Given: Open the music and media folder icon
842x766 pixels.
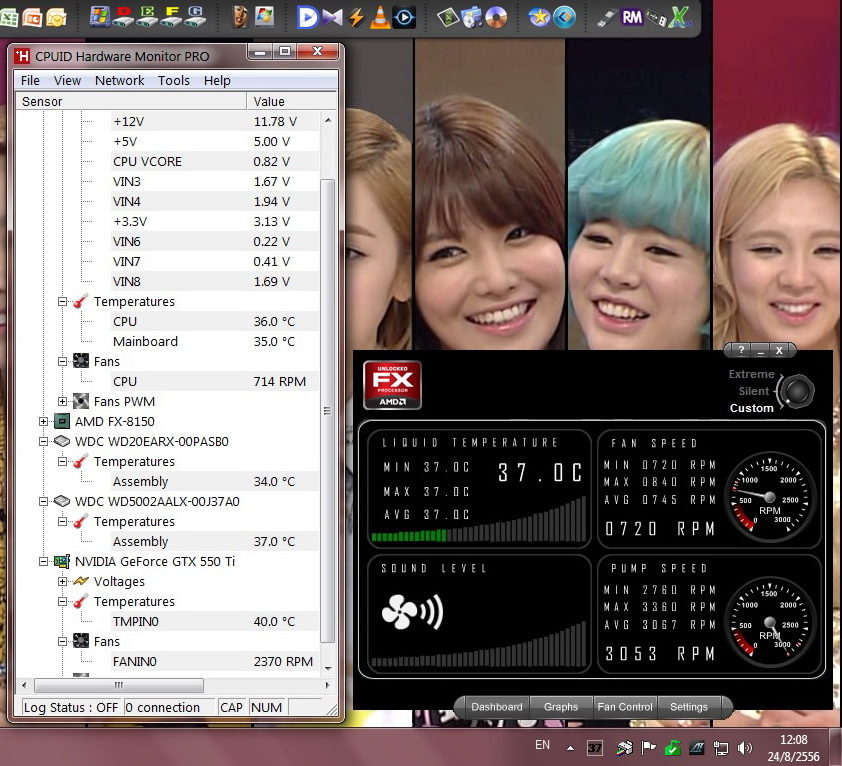Looking at the screenshot, I should tap(471, 18).
